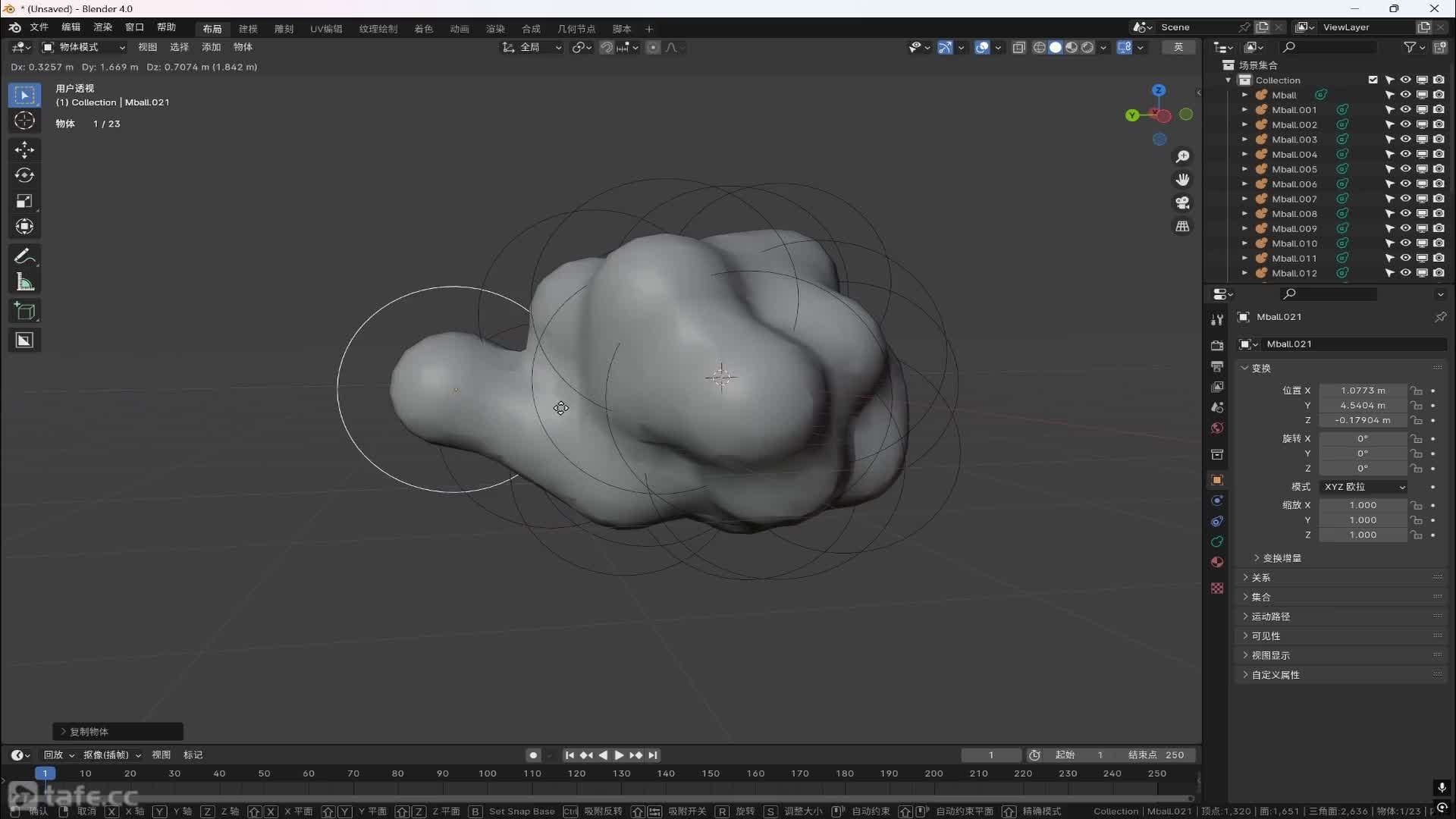Select the Cursor tool
Image resolution: width=1456 pixels, height=819 pixels.
pos(24,121)
